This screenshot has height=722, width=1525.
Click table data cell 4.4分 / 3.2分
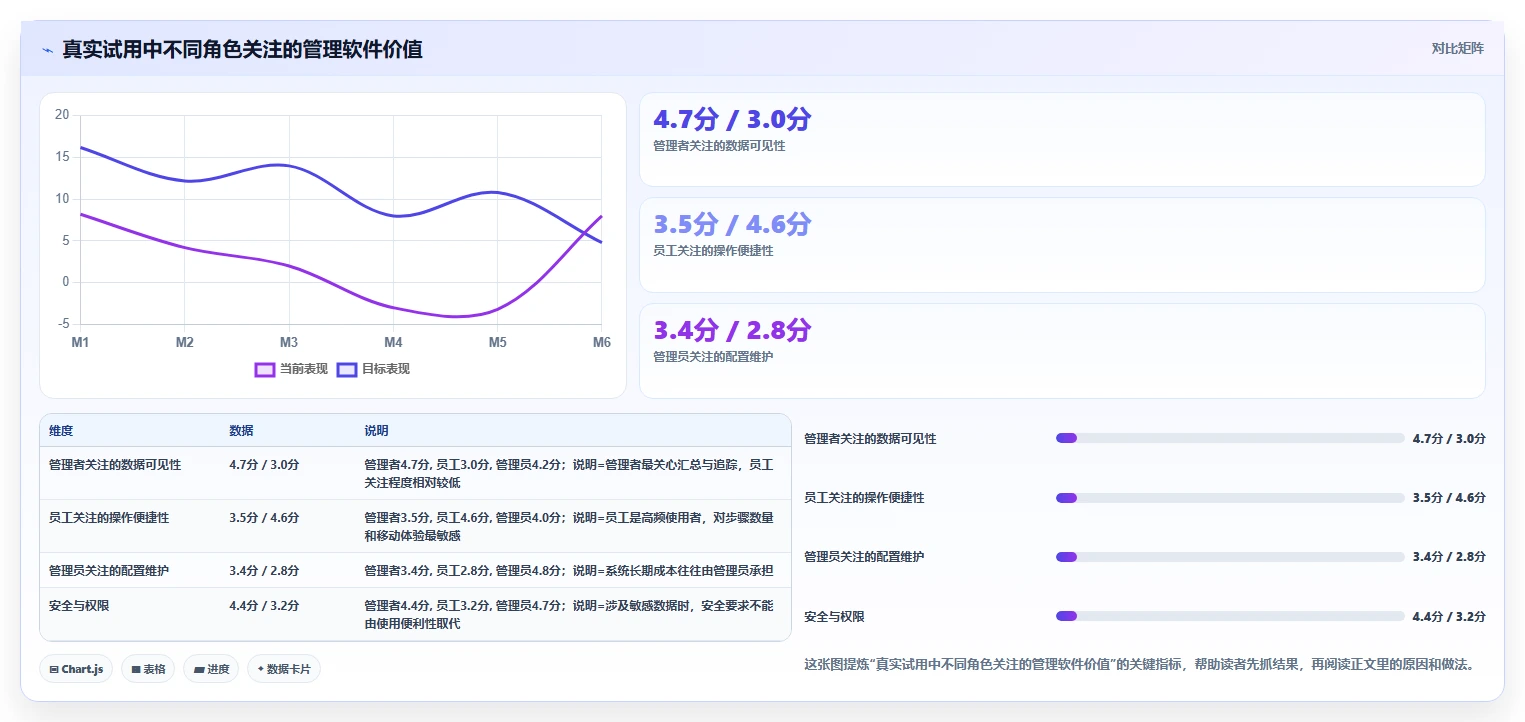click(x=264, y=606)
